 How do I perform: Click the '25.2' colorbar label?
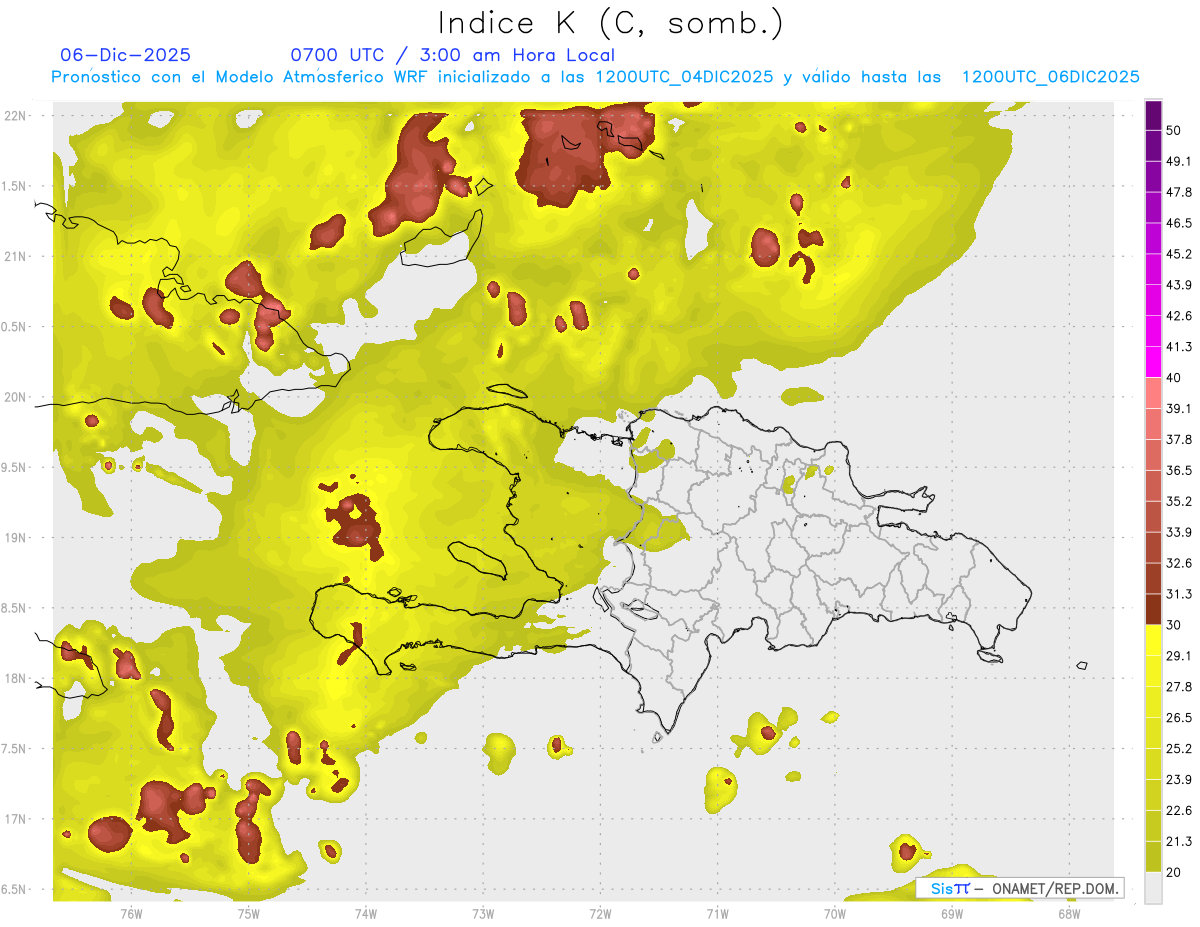(1179, 749)
